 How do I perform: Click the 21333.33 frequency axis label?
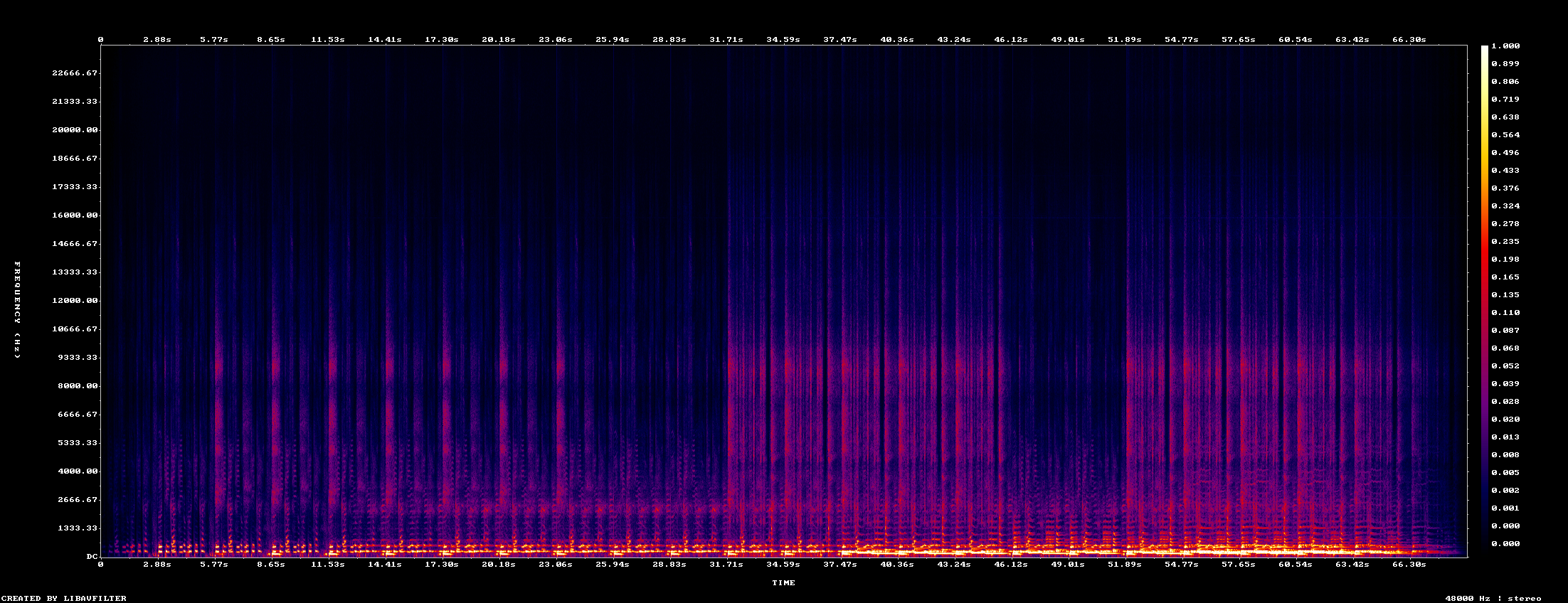pos(75,102)
